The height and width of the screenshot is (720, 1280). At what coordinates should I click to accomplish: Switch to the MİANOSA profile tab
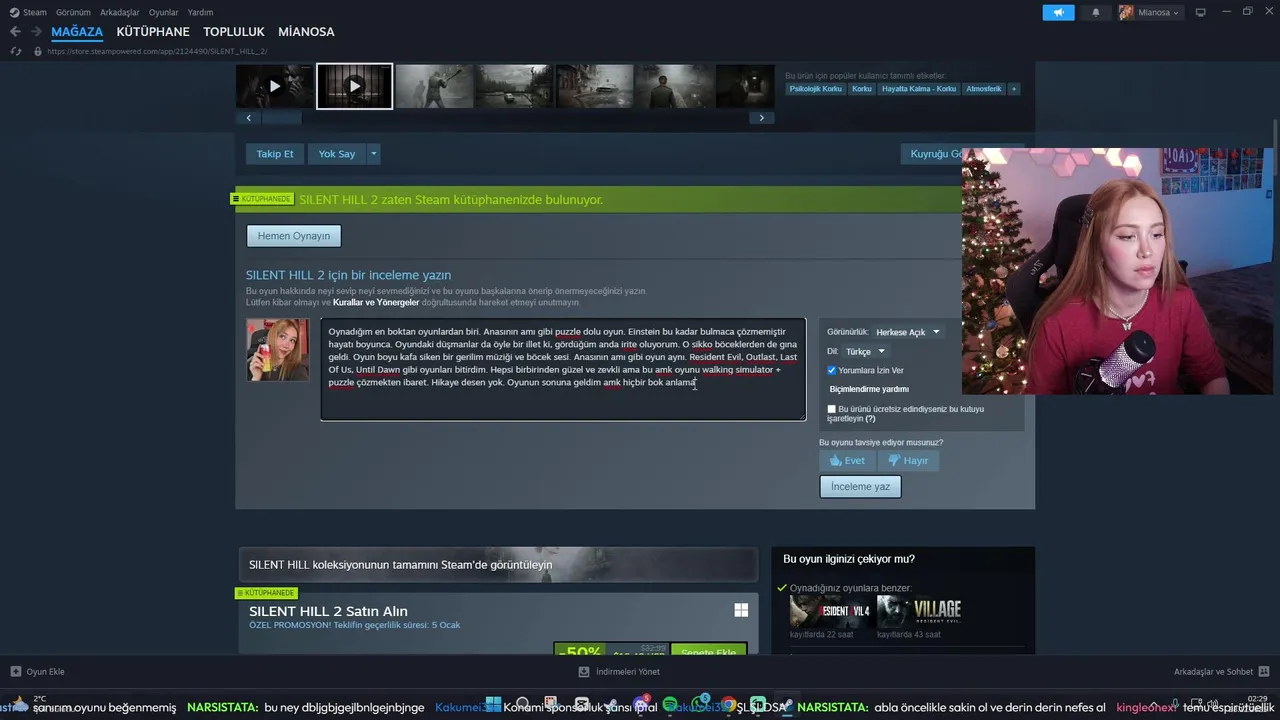click(x=306, y=32)
